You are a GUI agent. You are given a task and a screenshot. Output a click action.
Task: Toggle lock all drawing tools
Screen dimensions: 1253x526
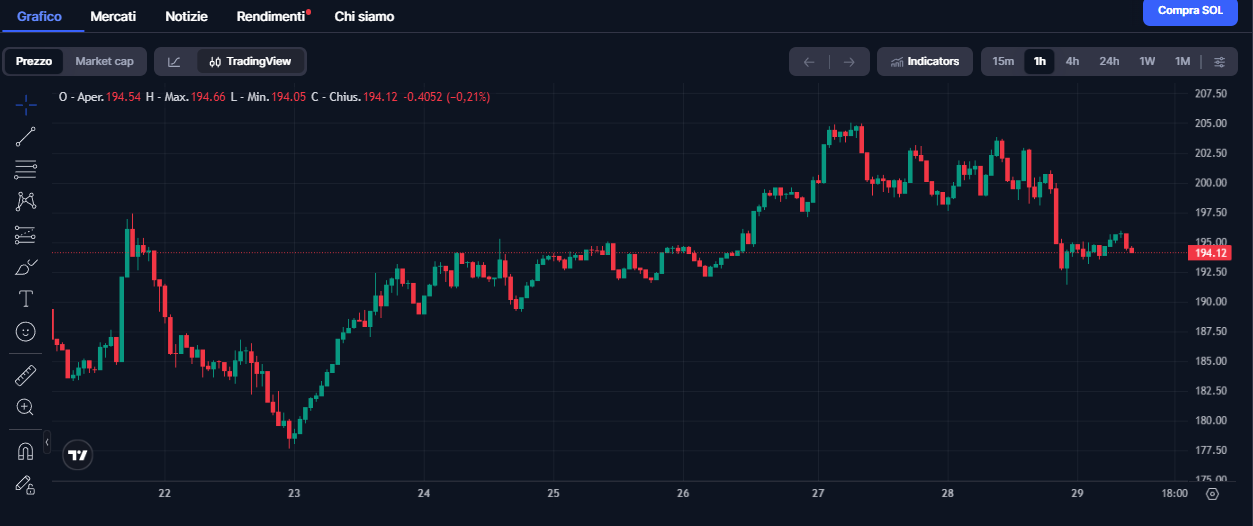click(x=26, y=484)
